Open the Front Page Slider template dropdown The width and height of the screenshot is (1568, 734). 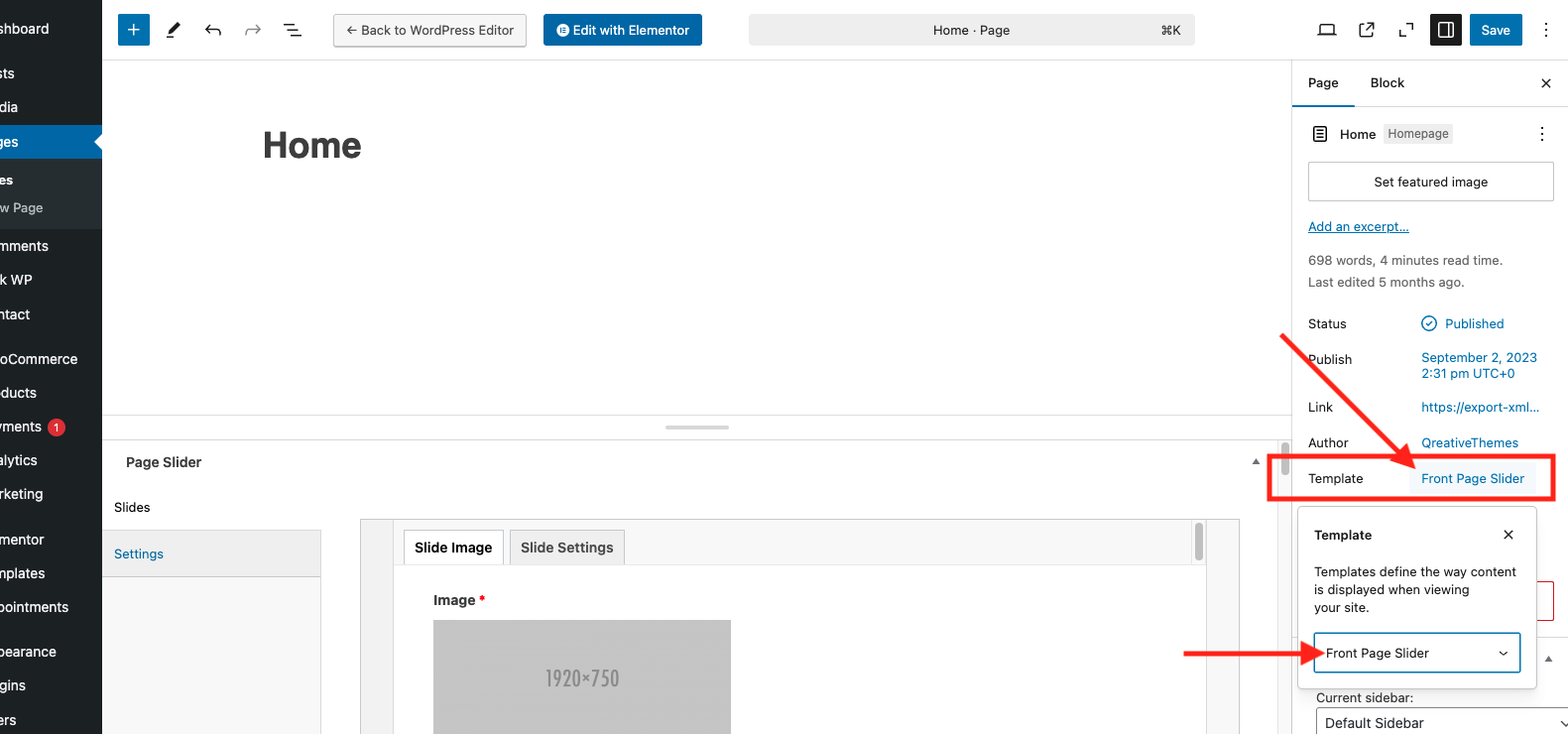pyautogui.click(x=1416, y=653)
